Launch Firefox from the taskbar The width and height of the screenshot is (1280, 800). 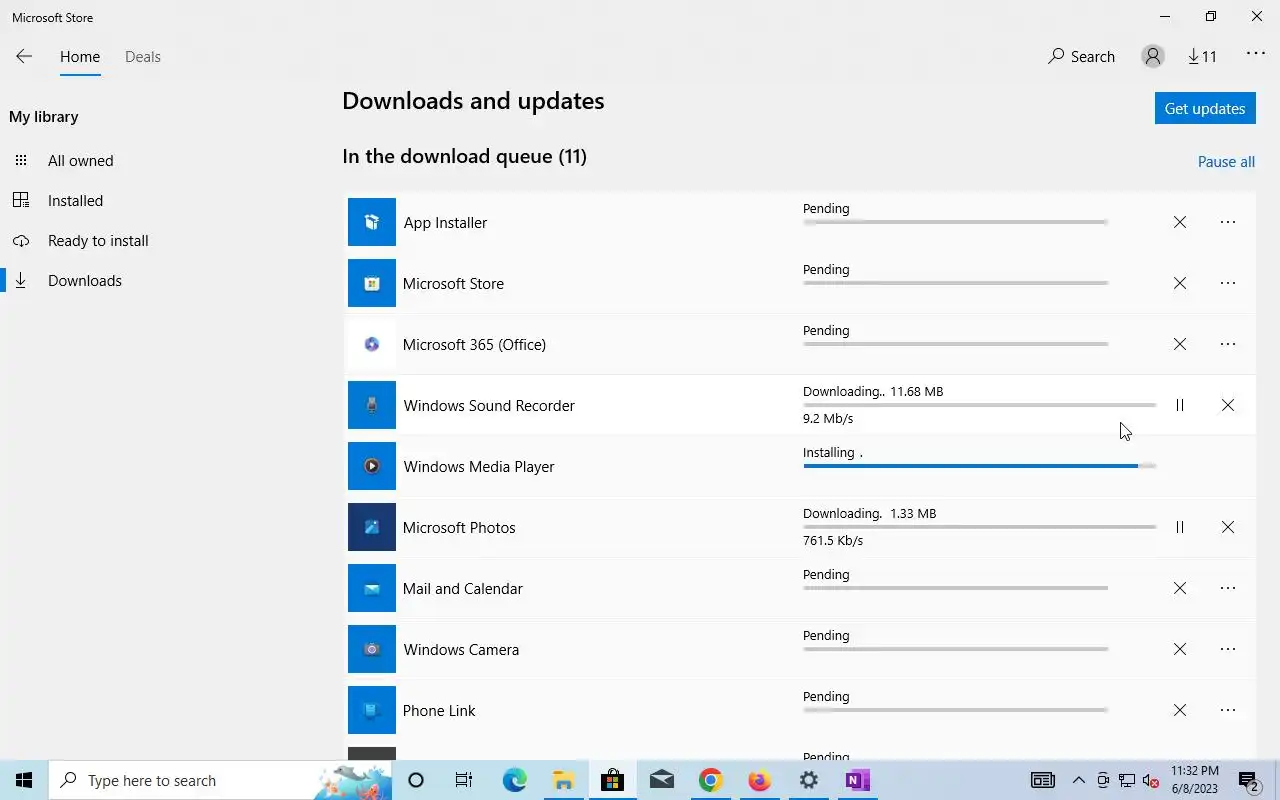760,780
